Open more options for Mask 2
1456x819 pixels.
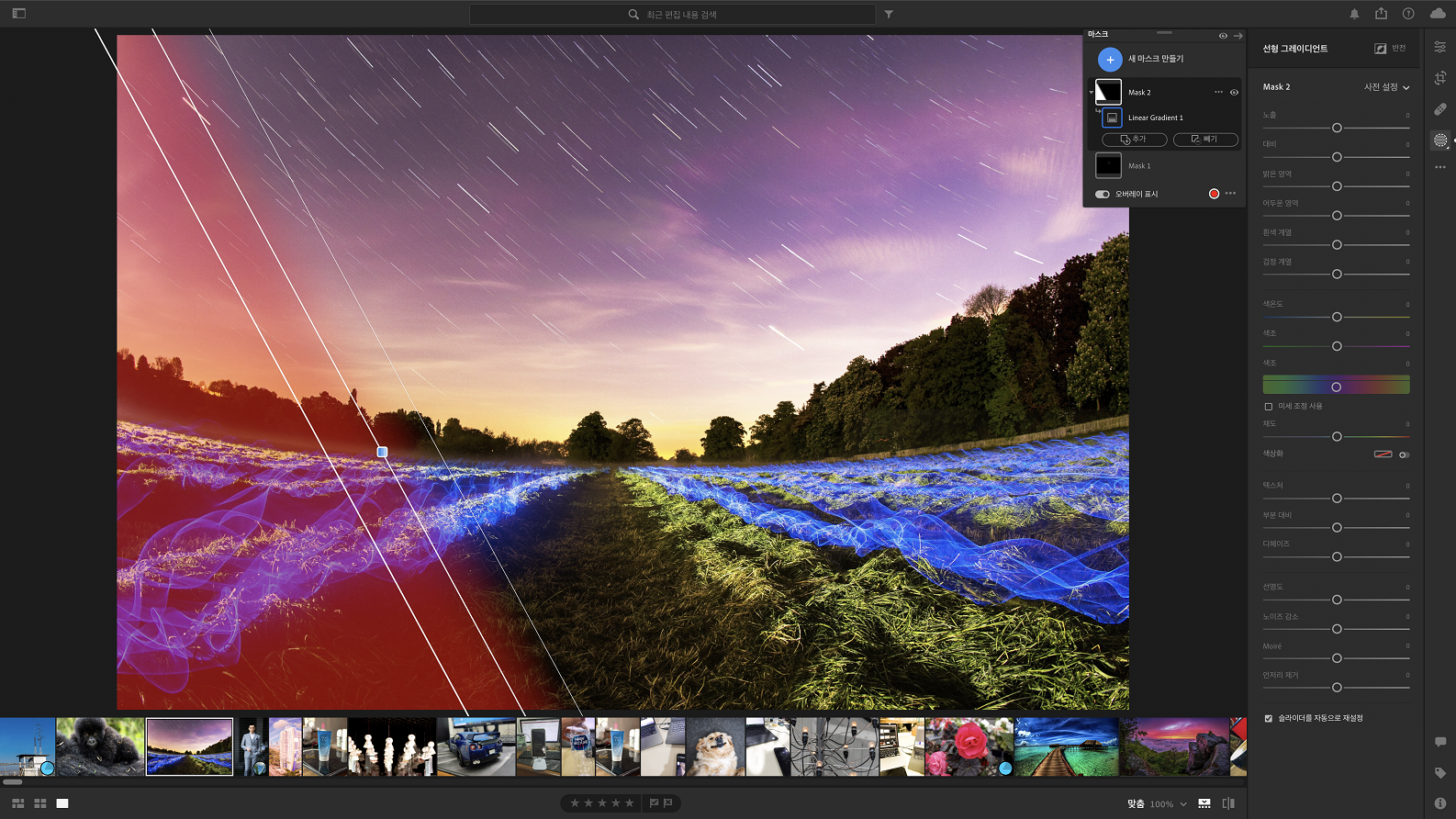click(1218, 92)
